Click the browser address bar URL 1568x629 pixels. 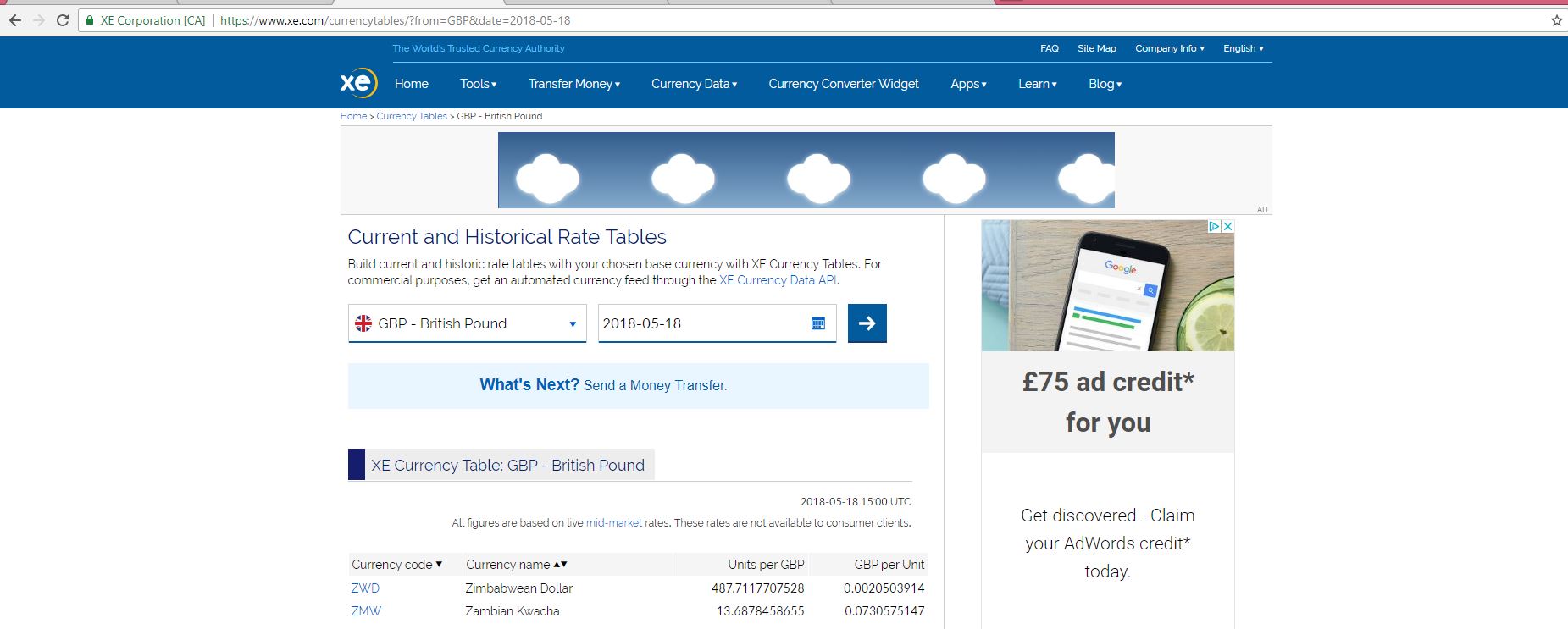point(395,20)
